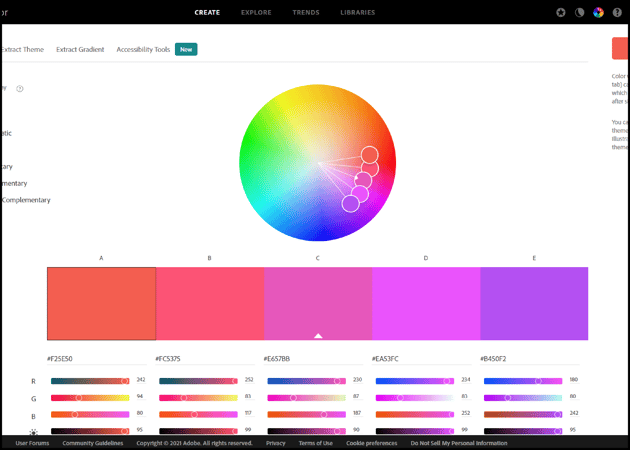Toggle dark theme with the moon icon
This screenshot has height=450, width=630.
point(579,12)
